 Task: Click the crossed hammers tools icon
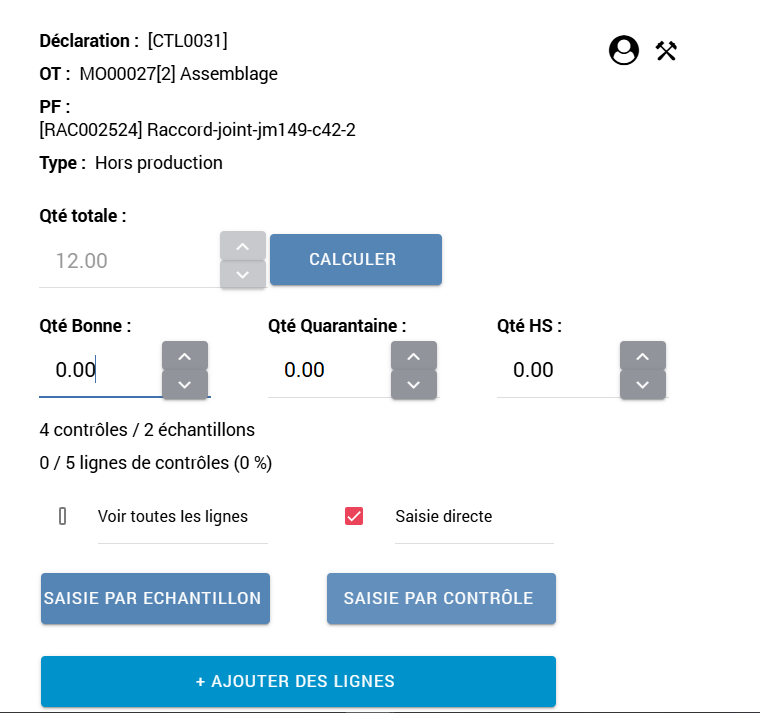click(666, 50)
